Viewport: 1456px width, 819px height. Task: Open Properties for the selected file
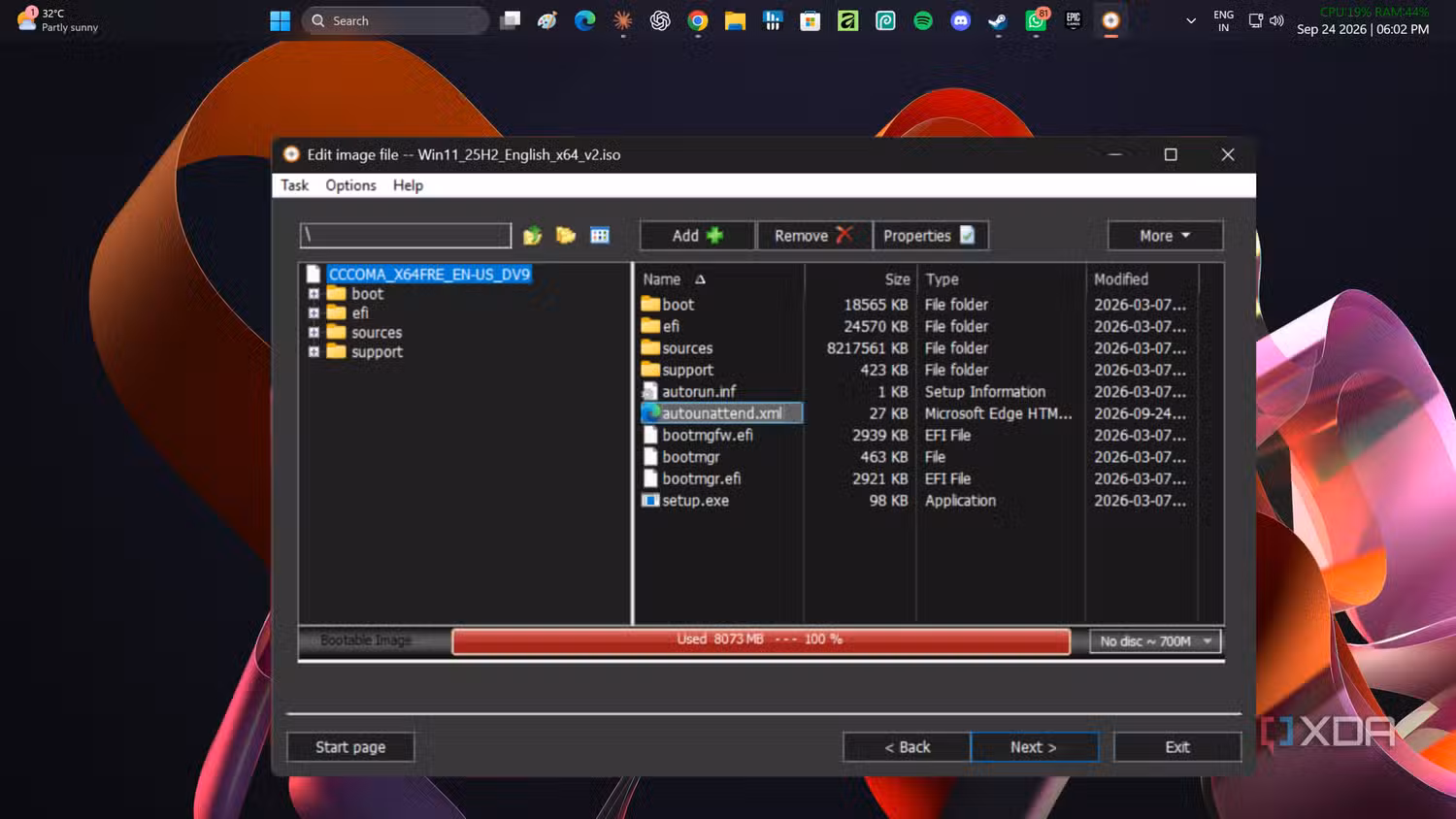pyautogui.click(x=930, y=236)
